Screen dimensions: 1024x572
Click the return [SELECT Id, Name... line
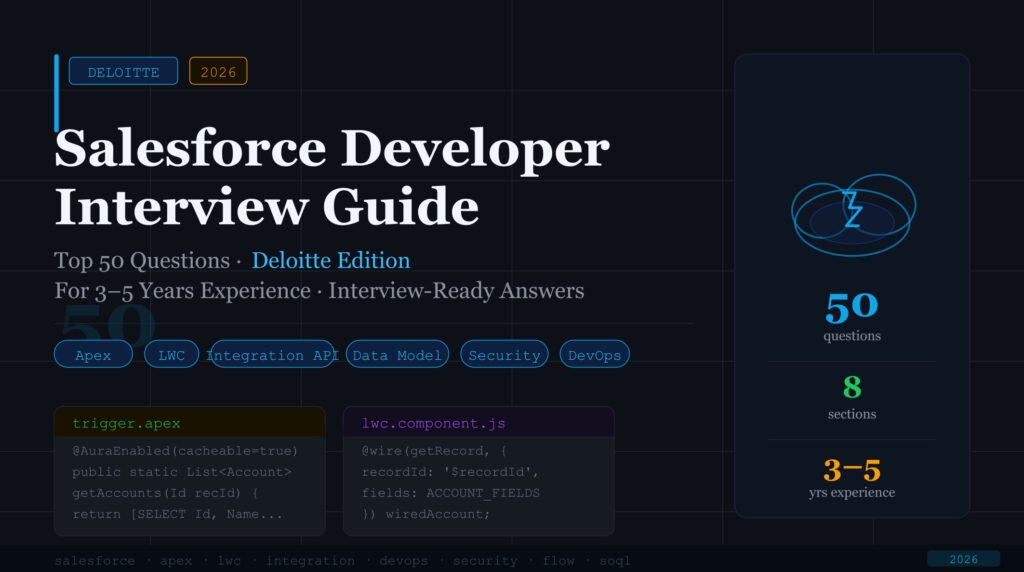(177, 514)
